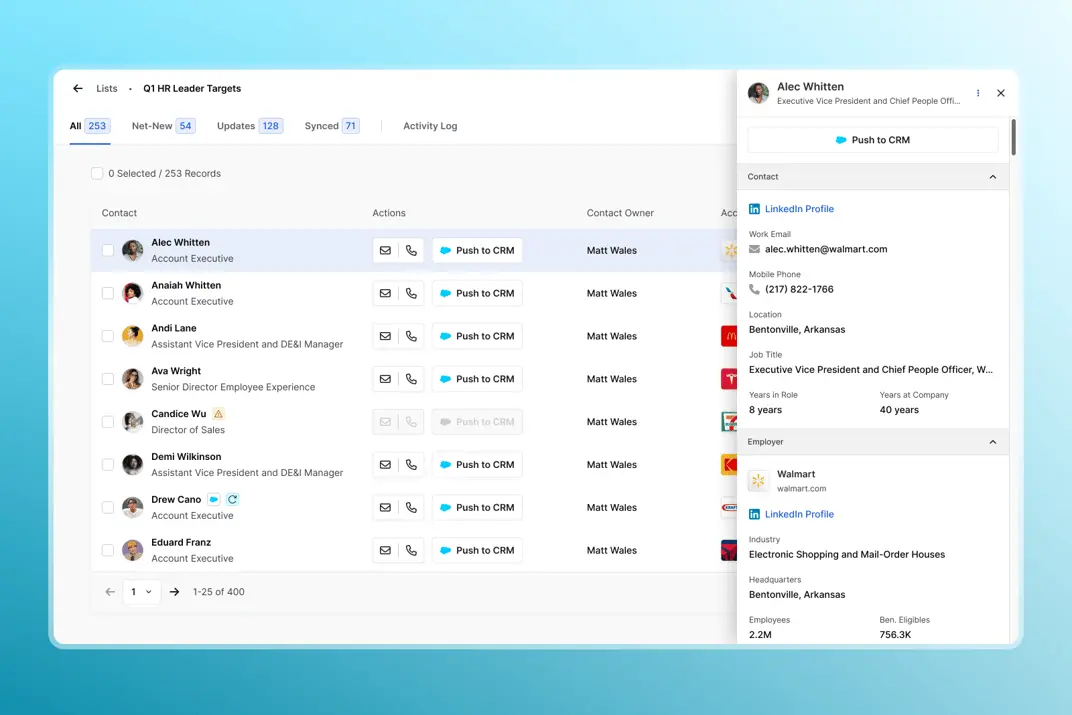
Task: Switch to the All 253 tab
Action: pos(90,126)
